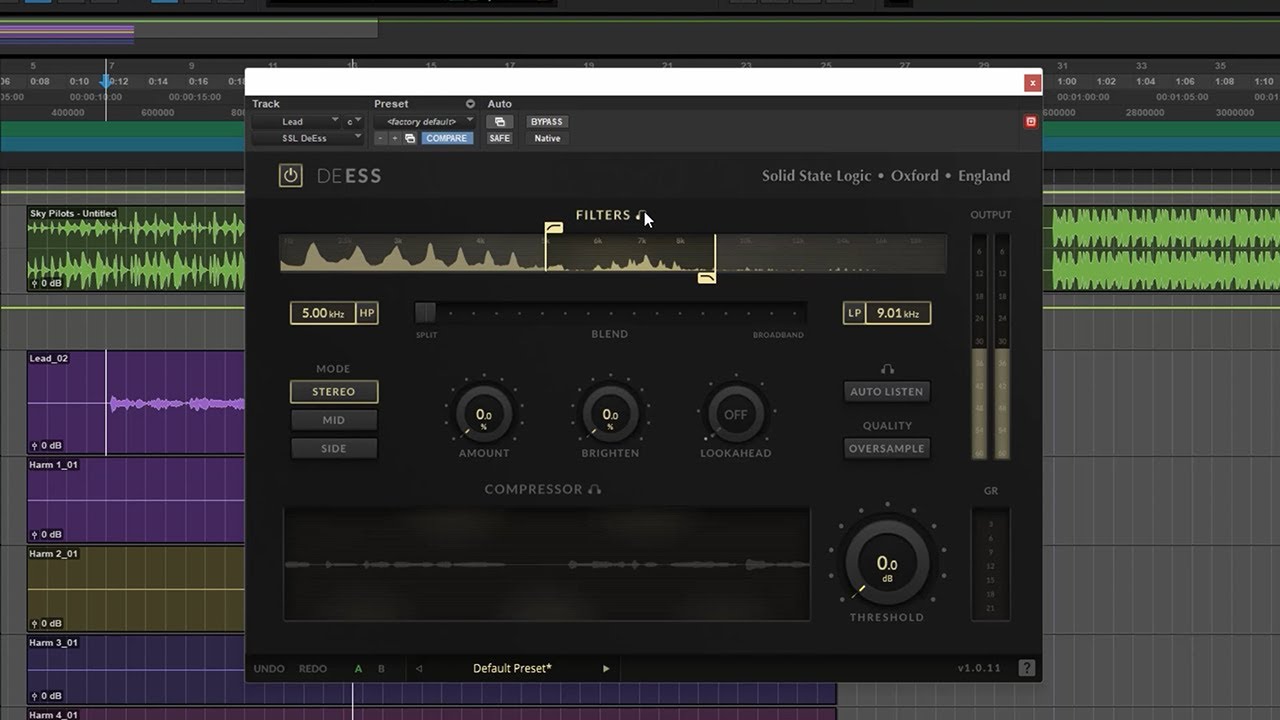Screen dimensions: 1280x720
Task: Open the SSL DeEss plugin selector dropdown
Action: [x=308, y=138]
